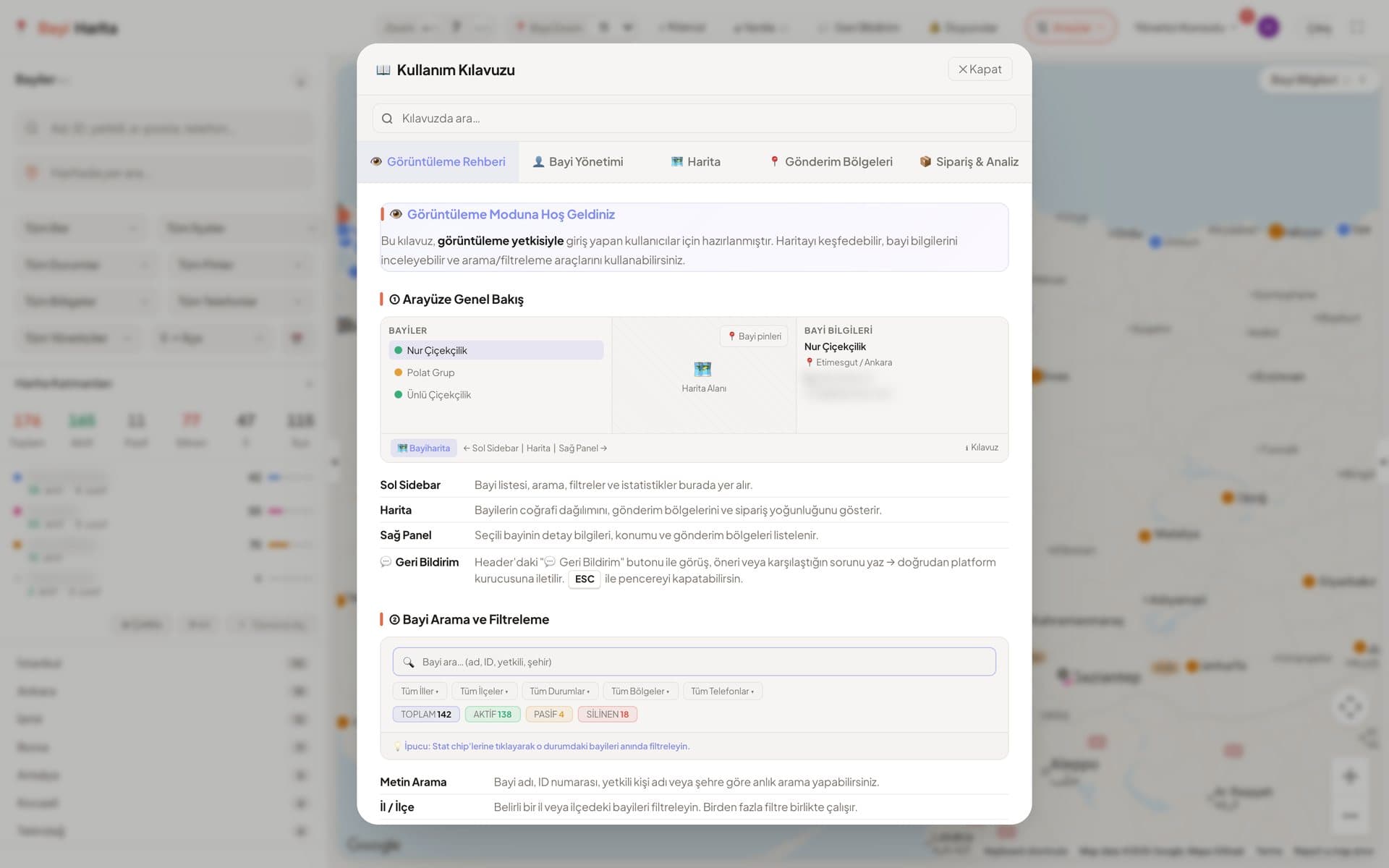Click the Bayiharita logo chip

pos(424,448)
